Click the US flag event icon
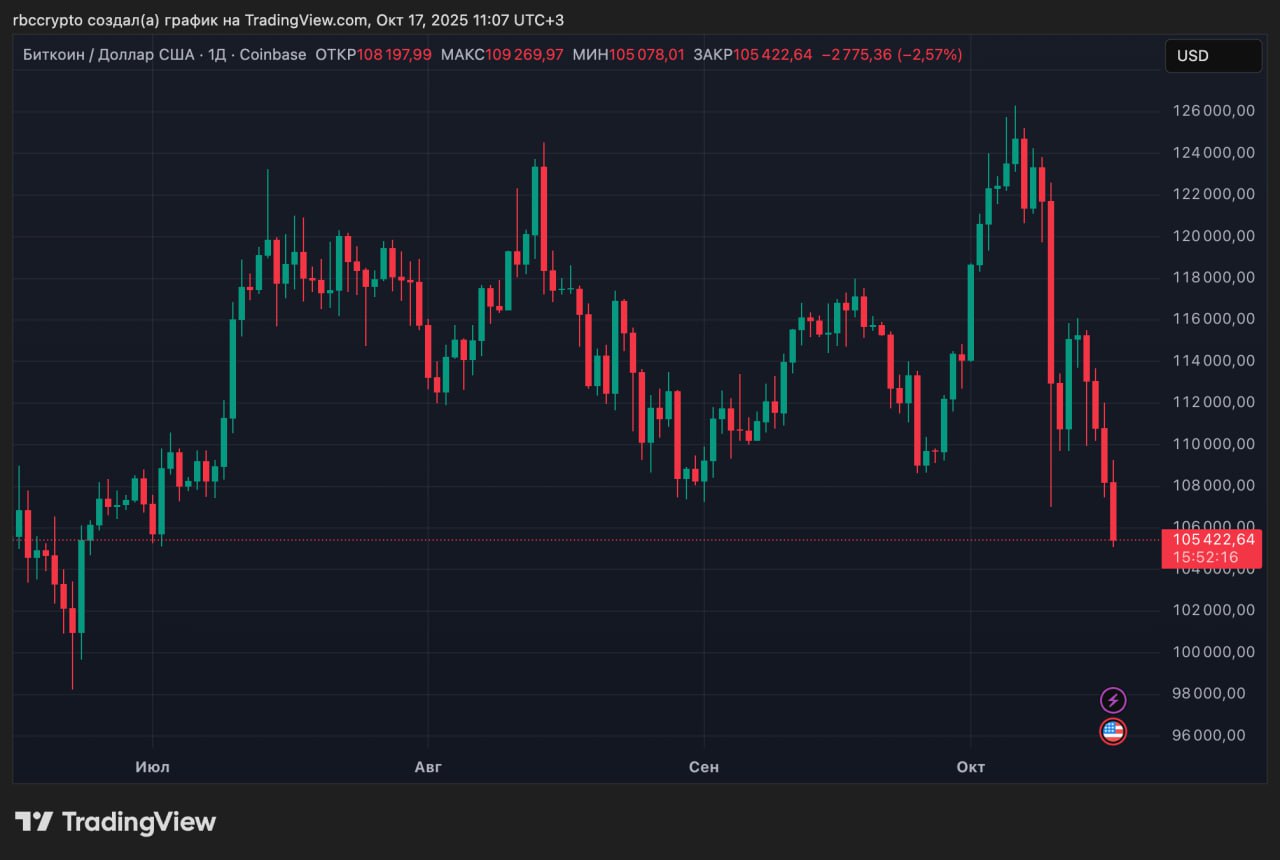 tap(1113, 732)
